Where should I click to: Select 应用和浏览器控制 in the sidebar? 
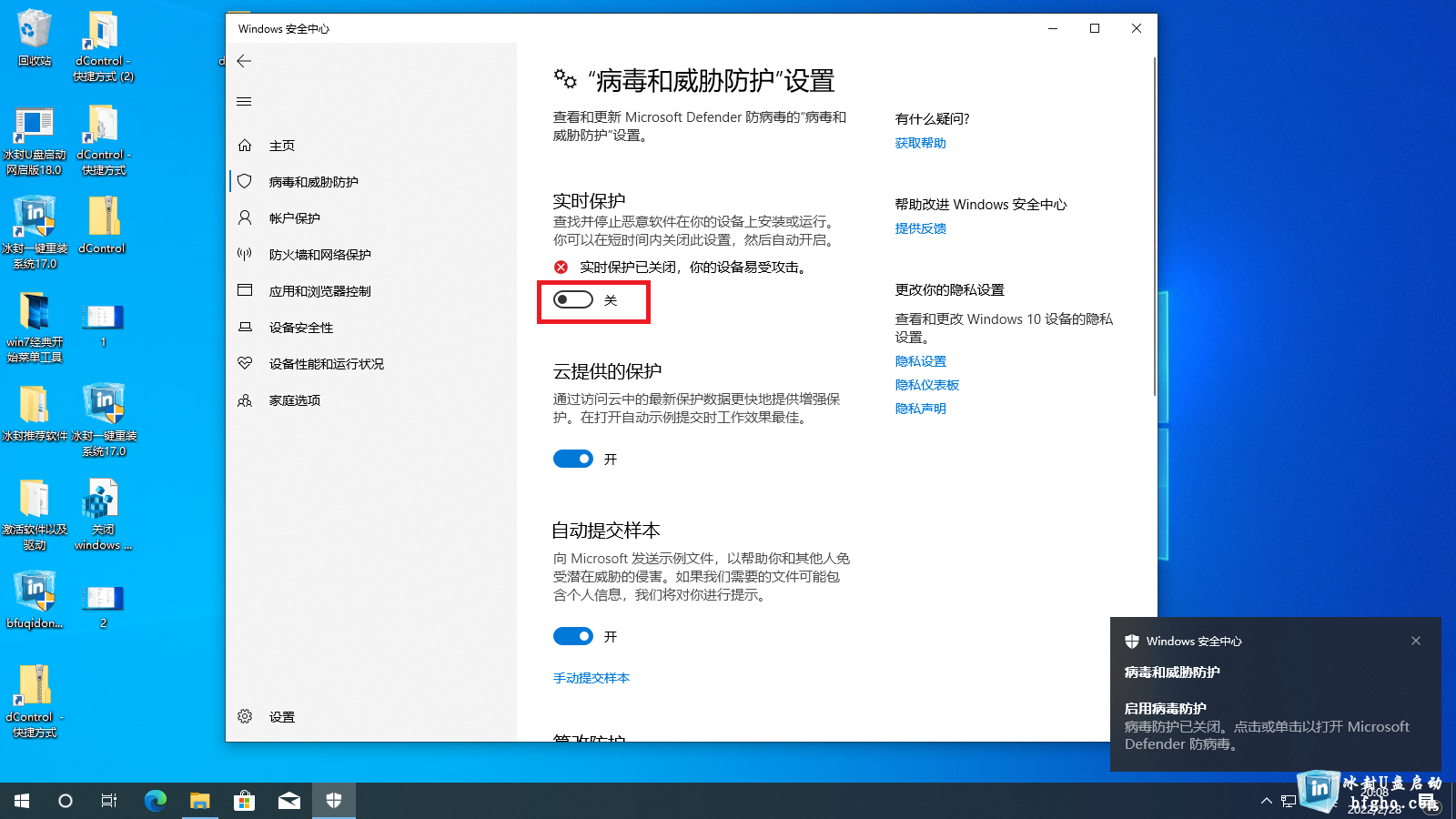point(371,291)
